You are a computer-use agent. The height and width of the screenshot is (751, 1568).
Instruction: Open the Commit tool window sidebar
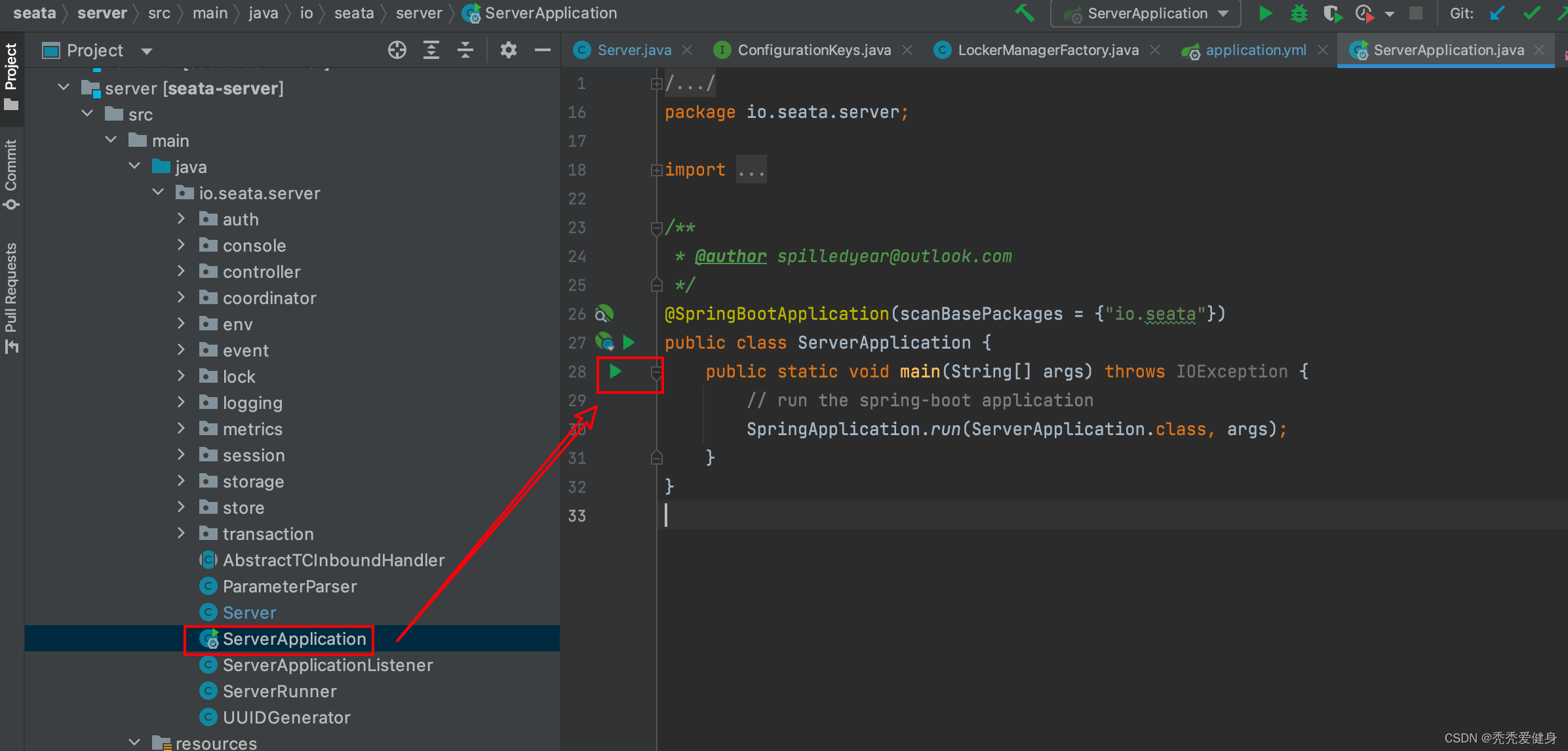pyautogui.click(x=11, y=174)
